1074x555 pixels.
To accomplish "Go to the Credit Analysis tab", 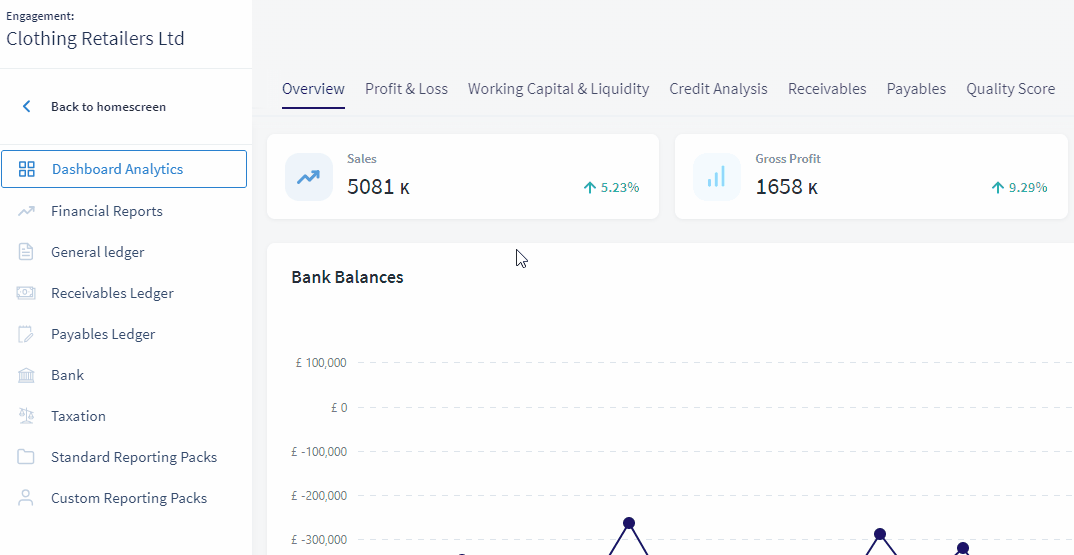I will (x=719, y=89).
